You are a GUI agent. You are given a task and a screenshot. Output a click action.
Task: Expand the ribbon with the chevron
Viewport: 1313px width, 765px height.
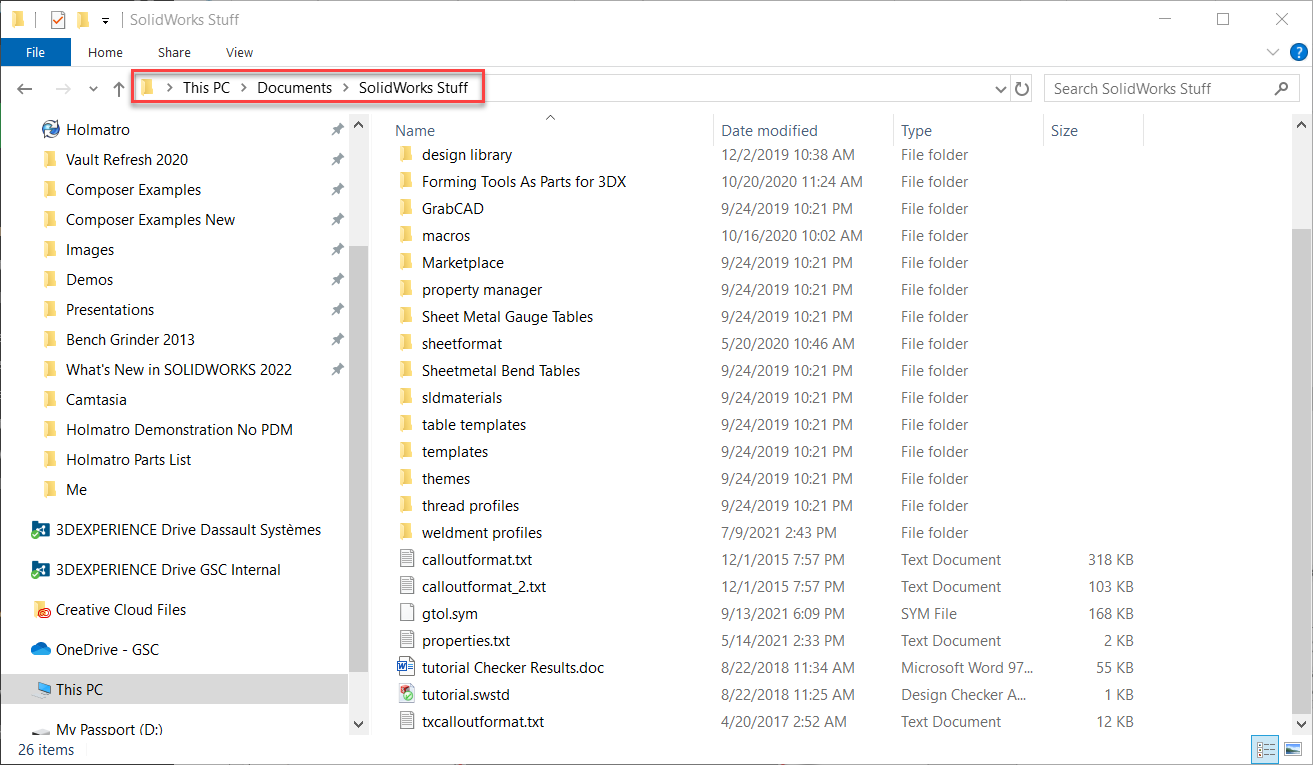coord(1273,52)
